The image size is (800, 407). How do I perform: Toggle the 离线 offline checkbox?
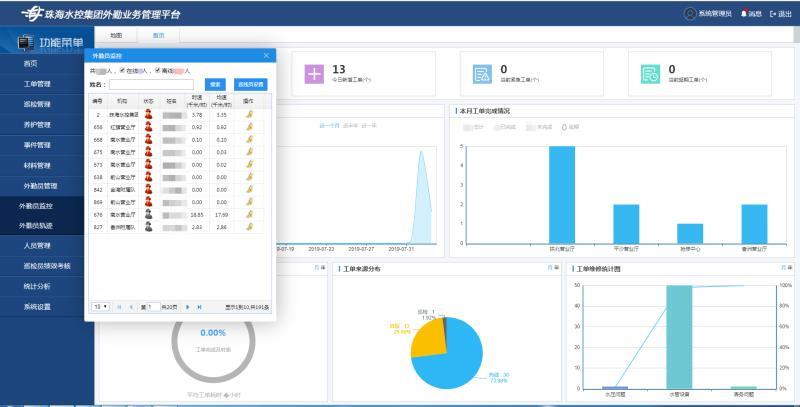[160, 71]
